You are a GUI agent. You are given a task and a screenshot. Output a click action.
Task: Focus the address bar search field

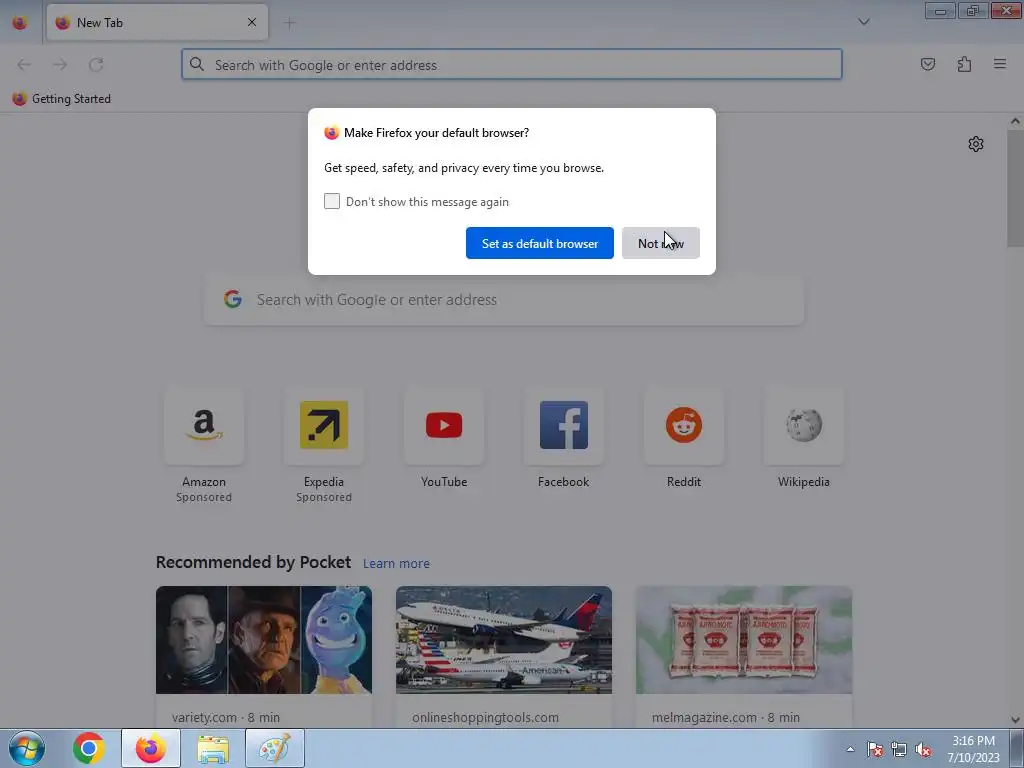[x=512, y=65]
